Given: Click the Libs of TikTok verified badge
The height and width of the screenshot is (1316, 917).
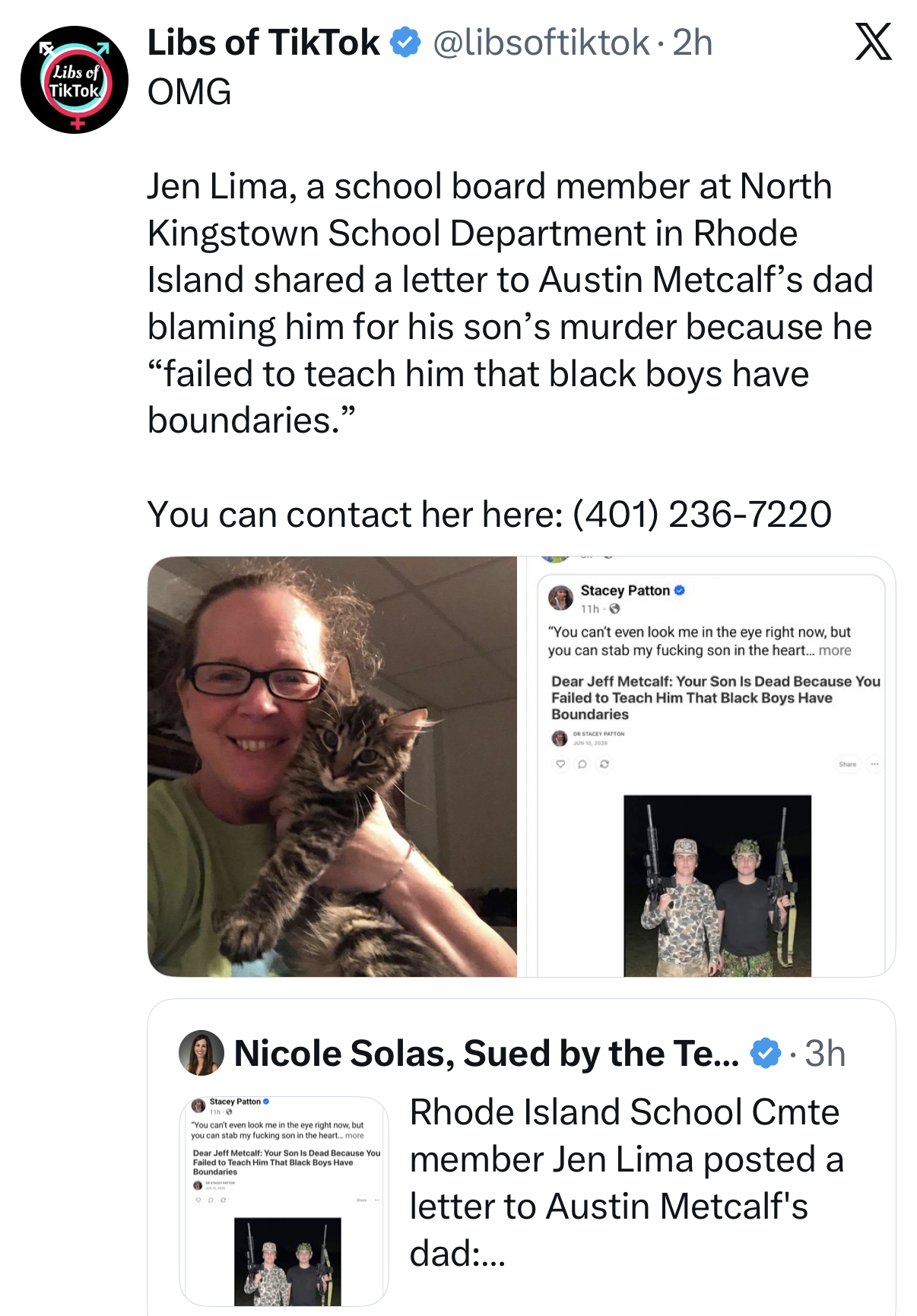Looking at the screenshot, I should click(405, 43).
